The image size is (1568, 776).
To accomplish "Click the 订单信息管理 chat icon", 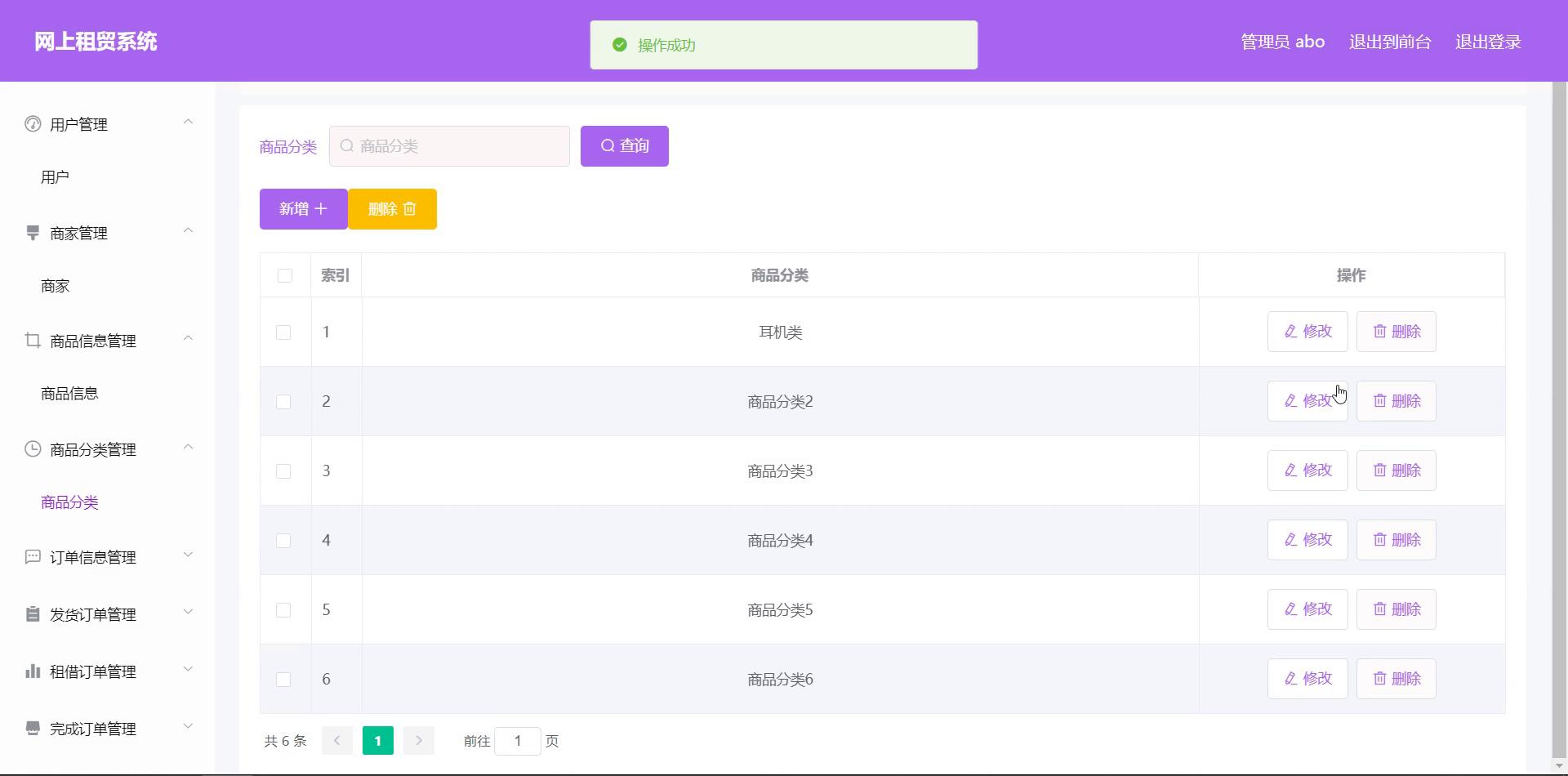I will pyautogui.click(x=33, y=557).
